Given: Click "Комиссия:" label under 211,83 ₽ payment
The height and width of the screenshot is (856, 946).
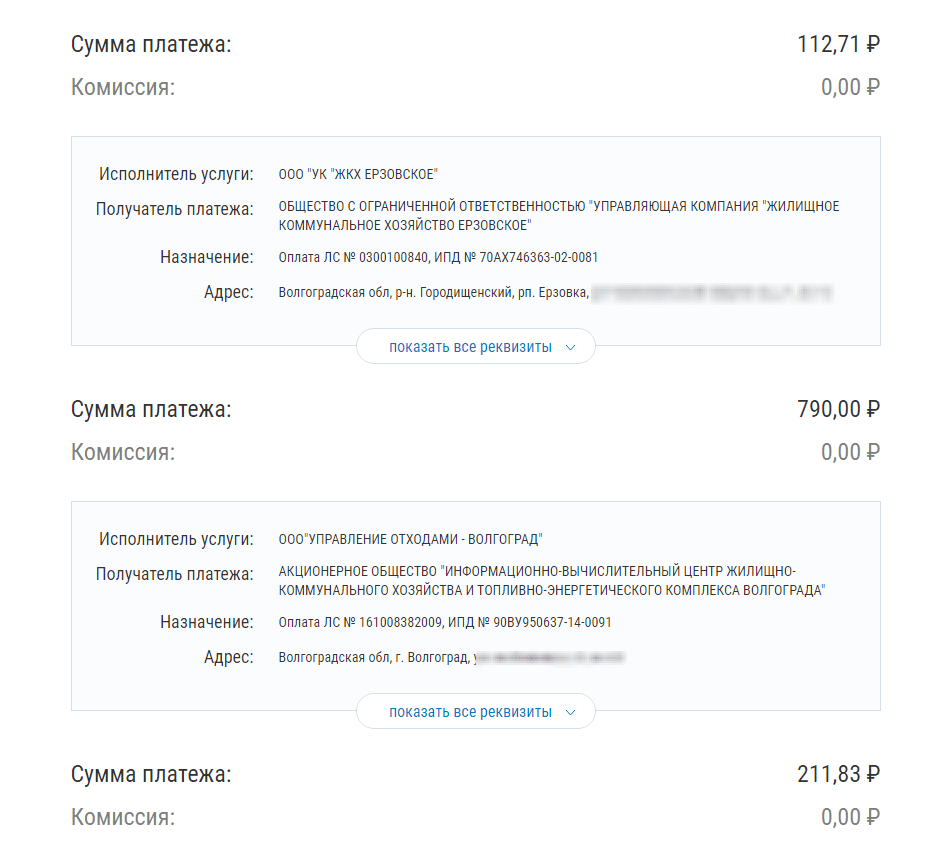Looking at the screenshot, I should click(x=123, y=817).
